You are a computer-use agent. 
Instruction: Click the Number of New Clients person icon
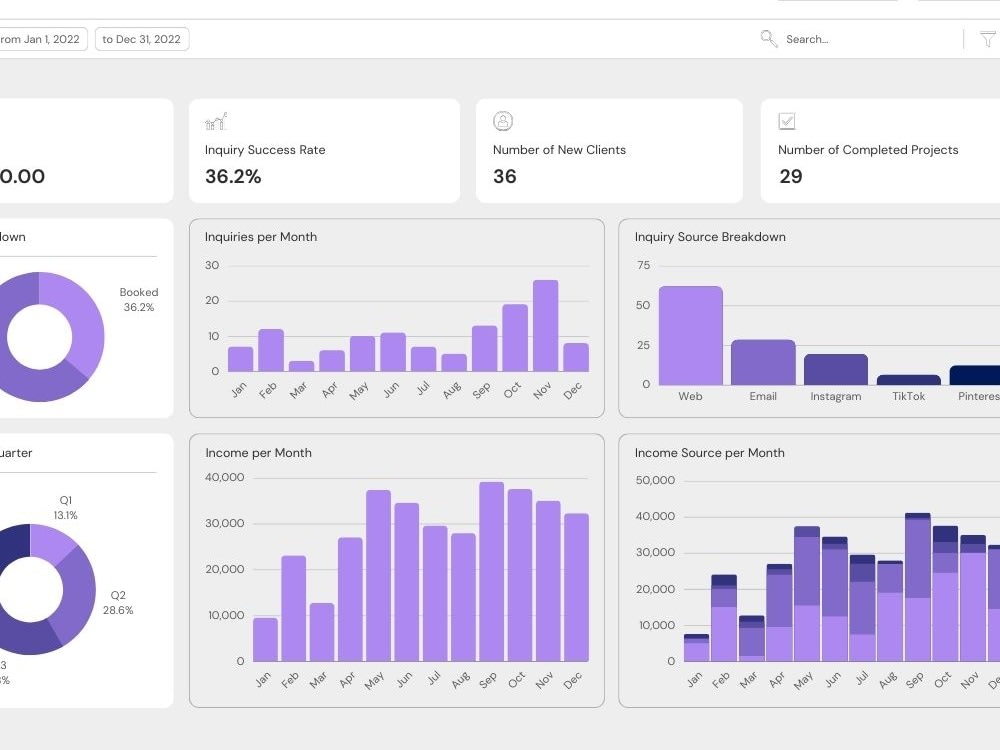tap(503, 120)
